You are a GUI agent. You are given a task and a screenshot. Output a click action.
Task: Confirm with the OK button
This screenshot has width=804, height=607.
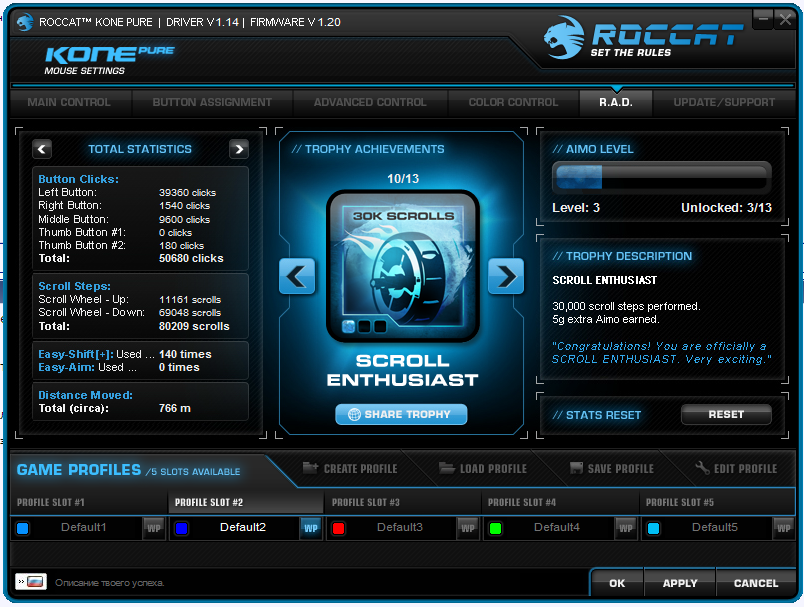click(617, 583)
